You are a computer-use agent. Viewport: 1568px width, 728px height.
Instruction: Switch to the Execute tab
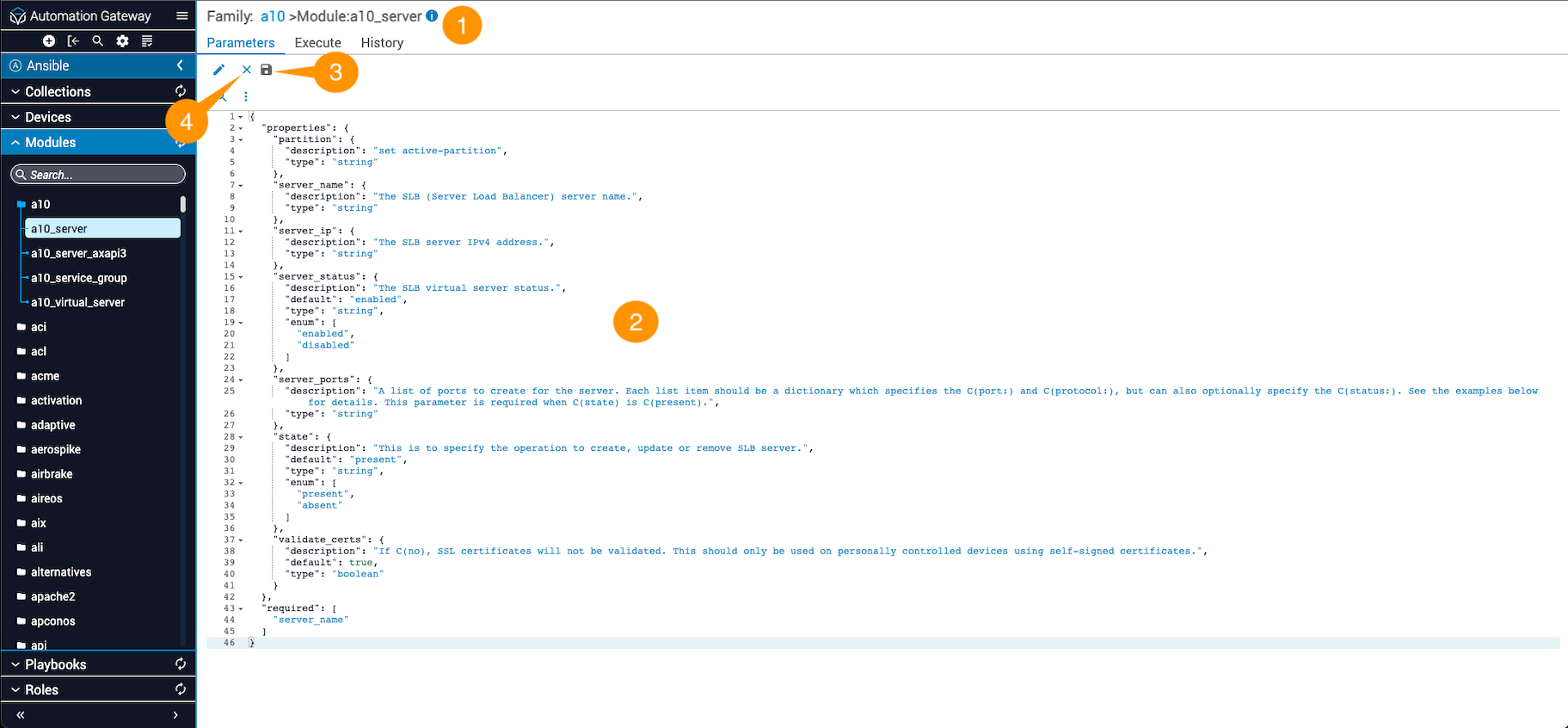pos(318,43)
